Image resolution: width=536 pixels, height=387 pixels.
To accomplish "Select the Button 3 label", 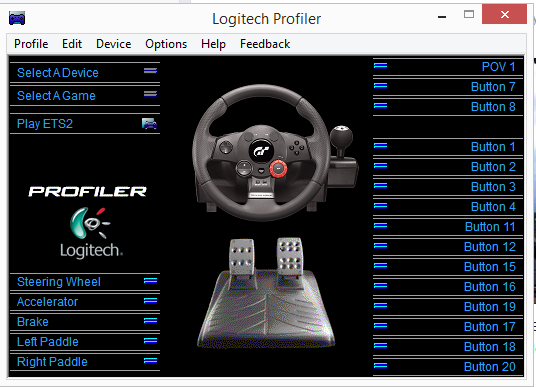I will [x=493, y=187].
